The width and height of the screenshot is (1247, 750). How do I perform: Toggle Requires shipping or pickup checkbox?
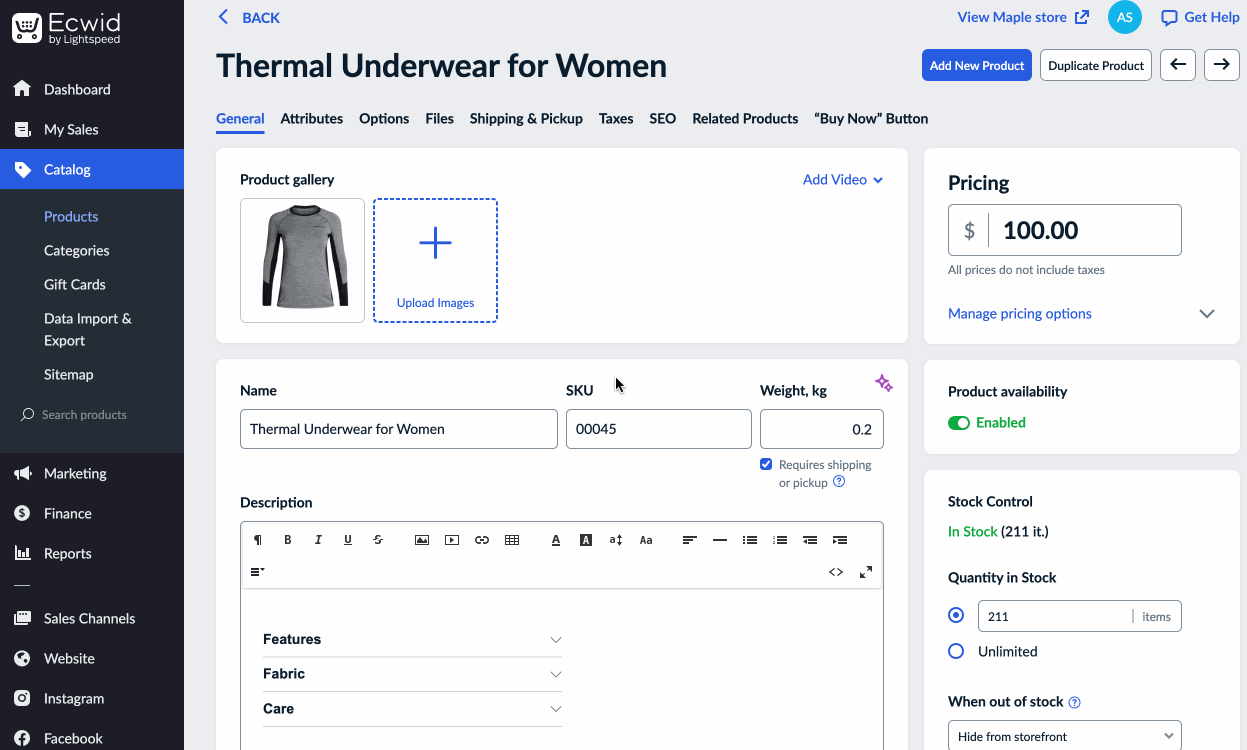[766, 464]
